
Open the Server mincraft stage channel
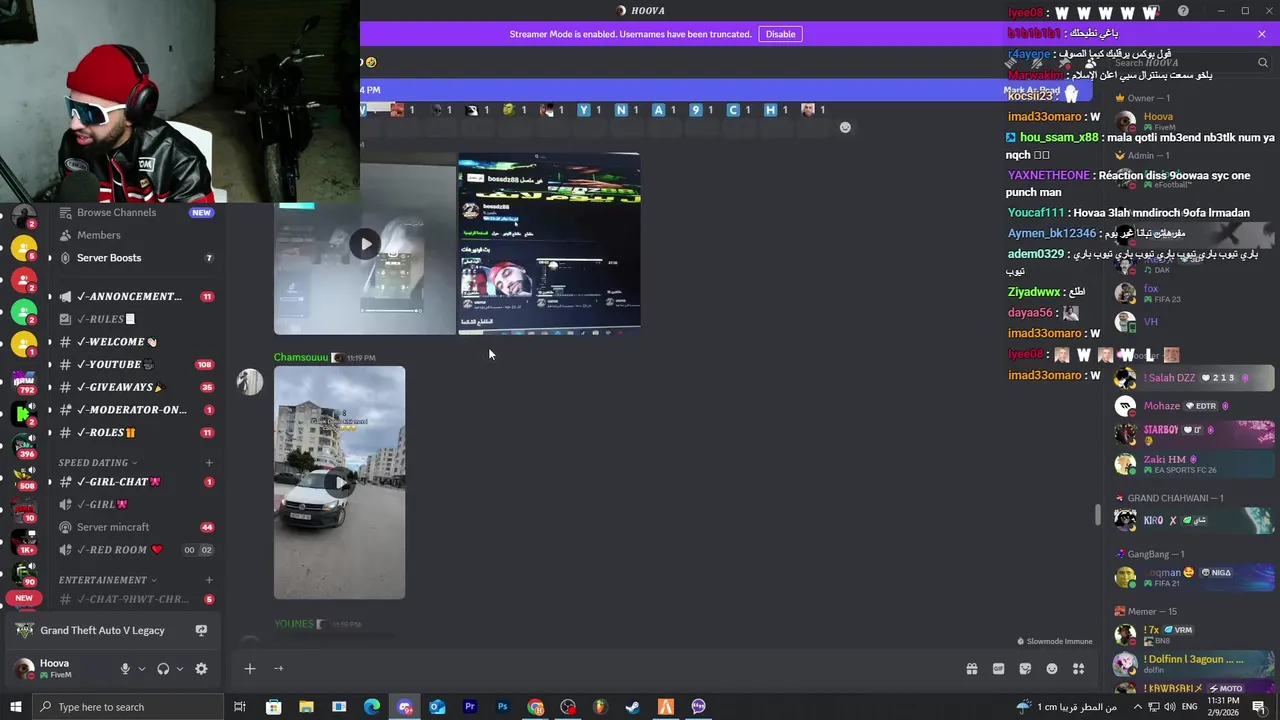[113, 527]
